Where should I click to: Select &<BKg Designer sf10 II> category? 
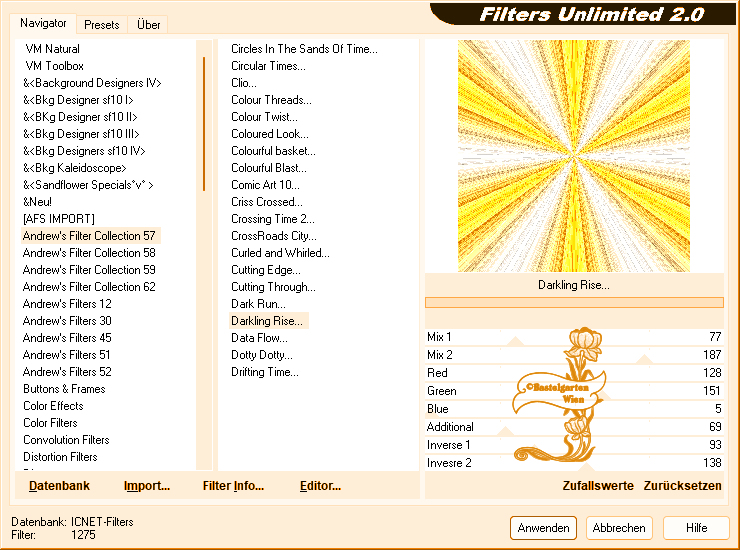[x=80, y=117]
